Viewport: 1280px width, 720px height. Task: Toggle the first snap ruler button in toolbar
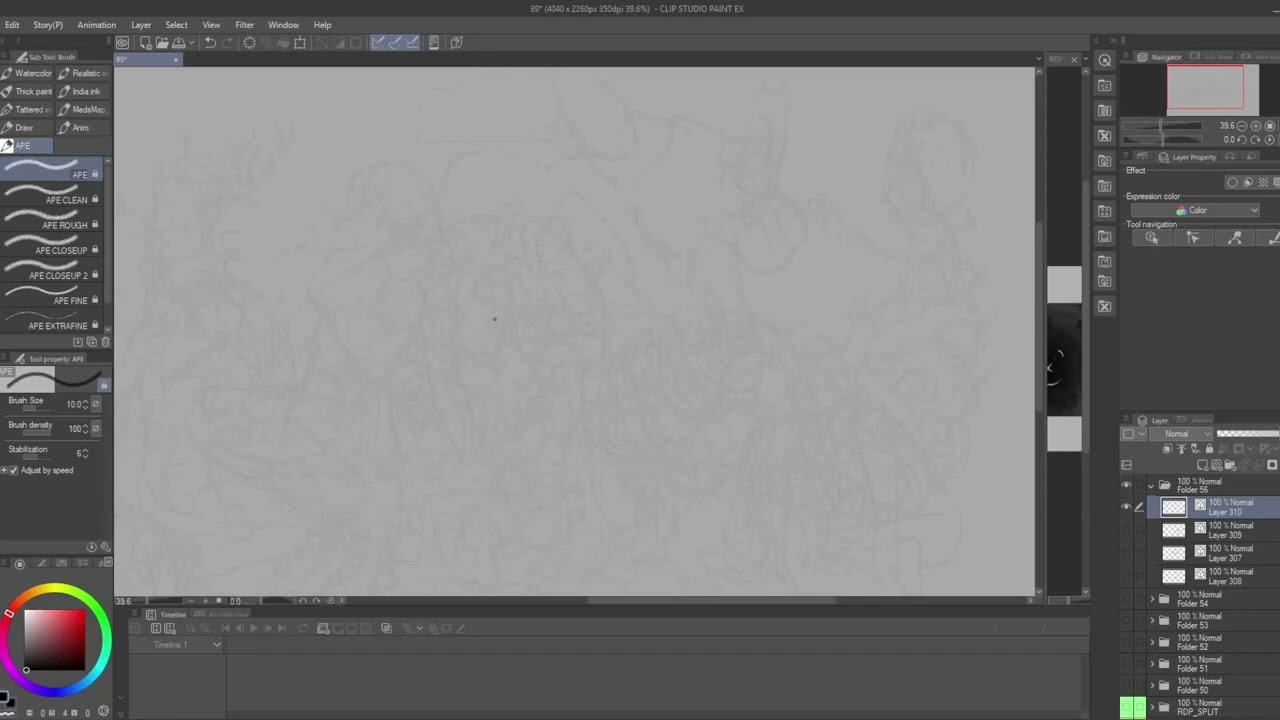[x=378, y=42]
